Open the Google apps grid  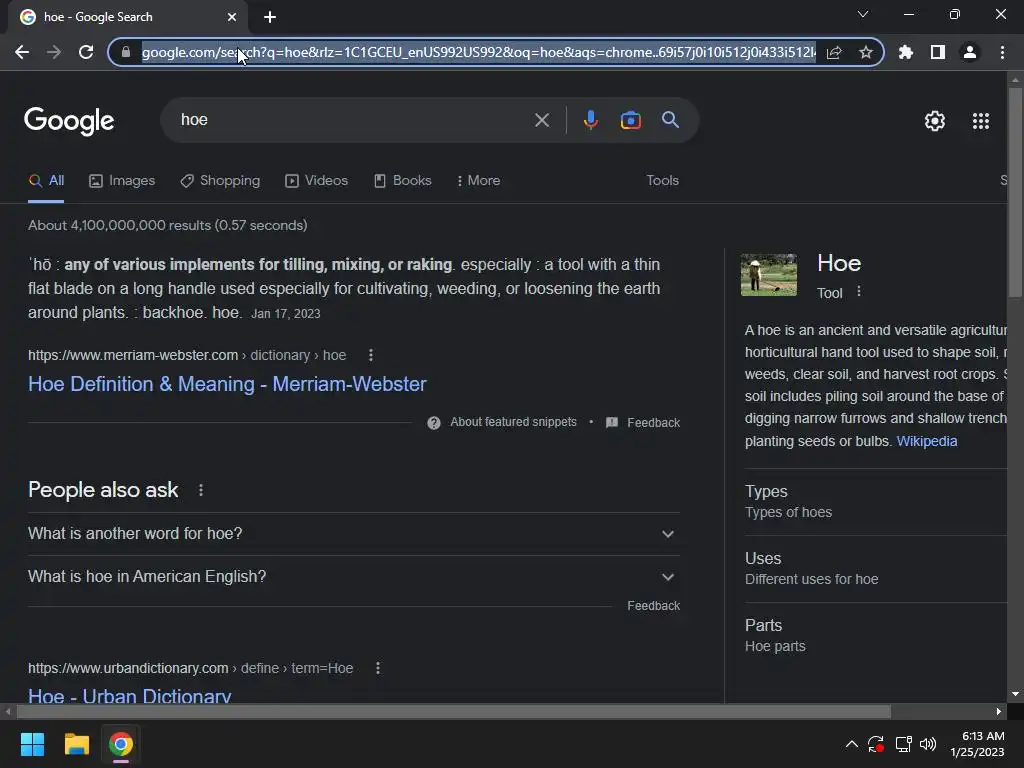click(x=981, y=121)
